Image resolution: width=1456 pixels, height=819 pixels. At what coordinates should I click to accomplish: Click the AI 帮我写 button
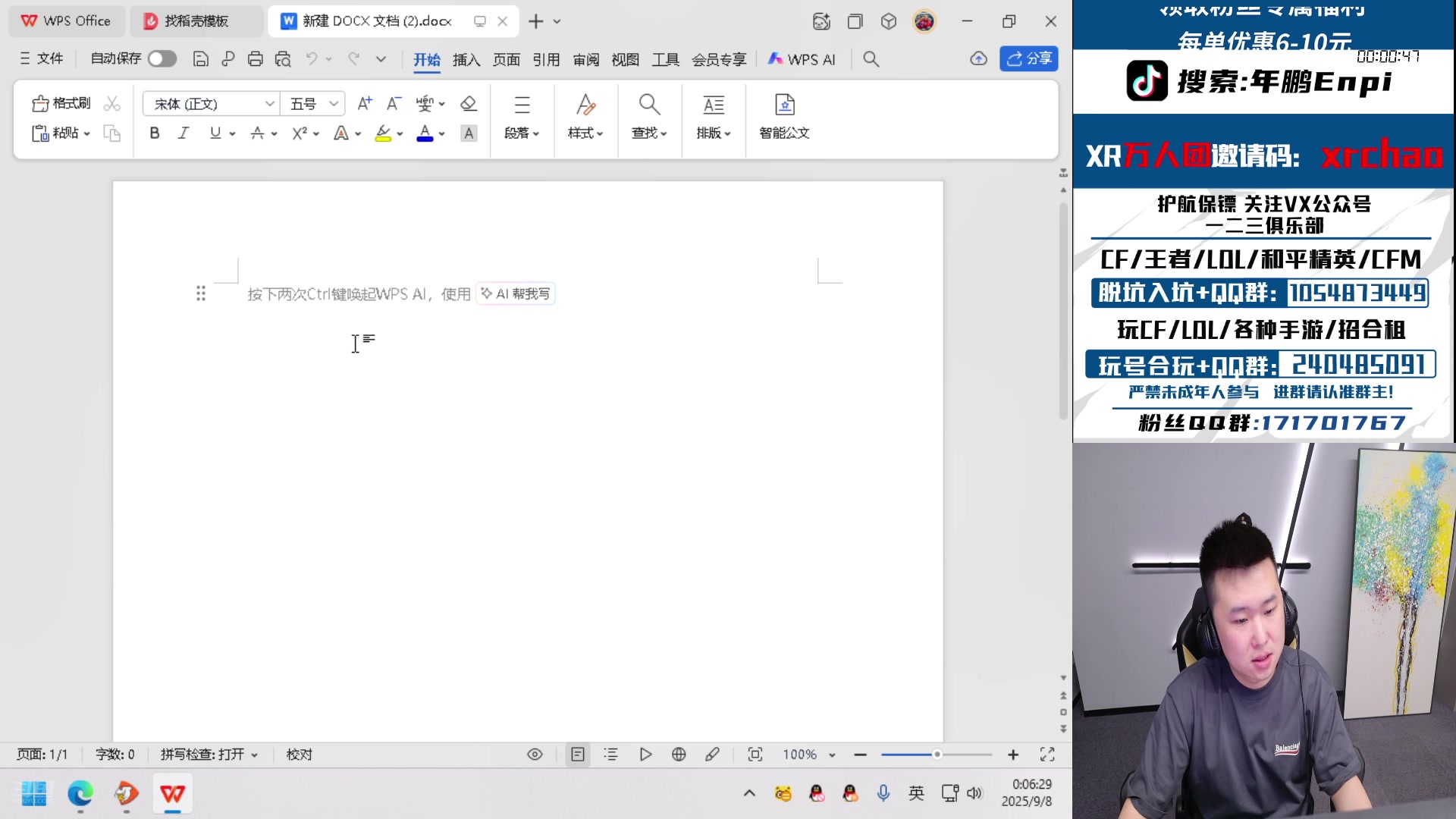[x=516, y=293]
